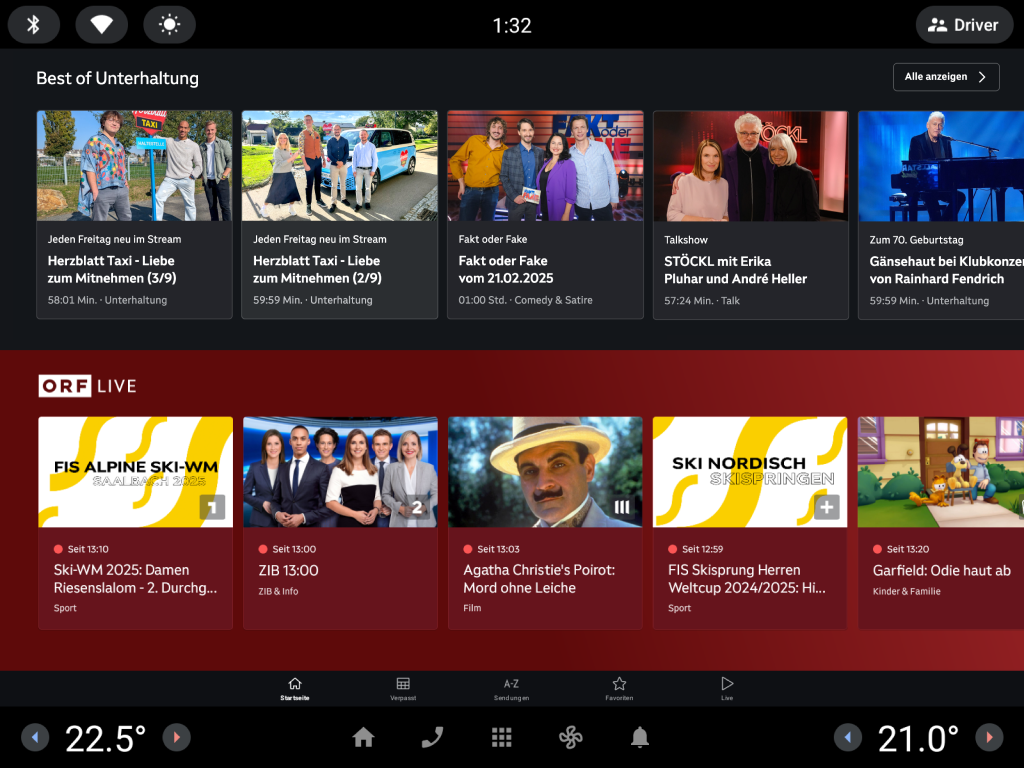1024x768 pixels.
Task: Open the app grid launcher icon
Action: tap(502, 738)
